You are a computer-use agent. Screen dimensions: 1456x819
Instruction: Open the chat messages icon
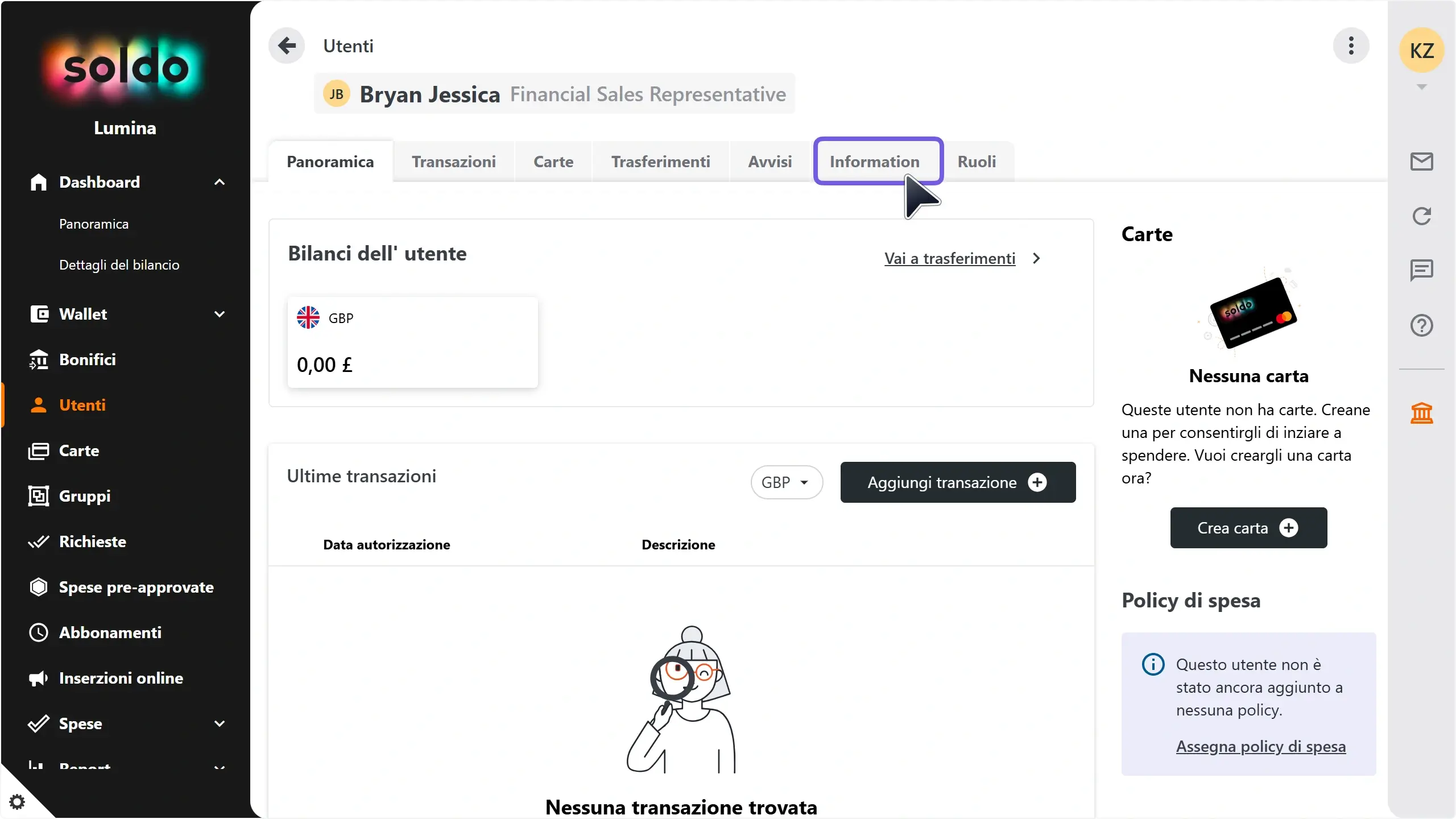coord(1421,270)
